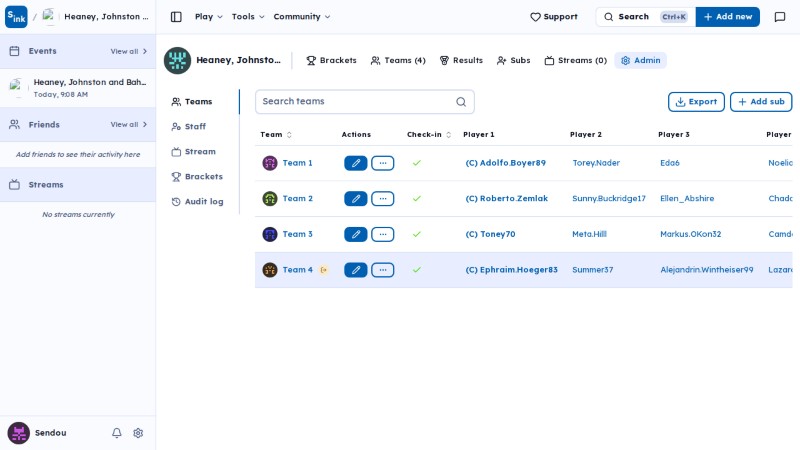This screenshot has width=800, height=450.
Task: Open the Results tab
Action: pos(461,61)
